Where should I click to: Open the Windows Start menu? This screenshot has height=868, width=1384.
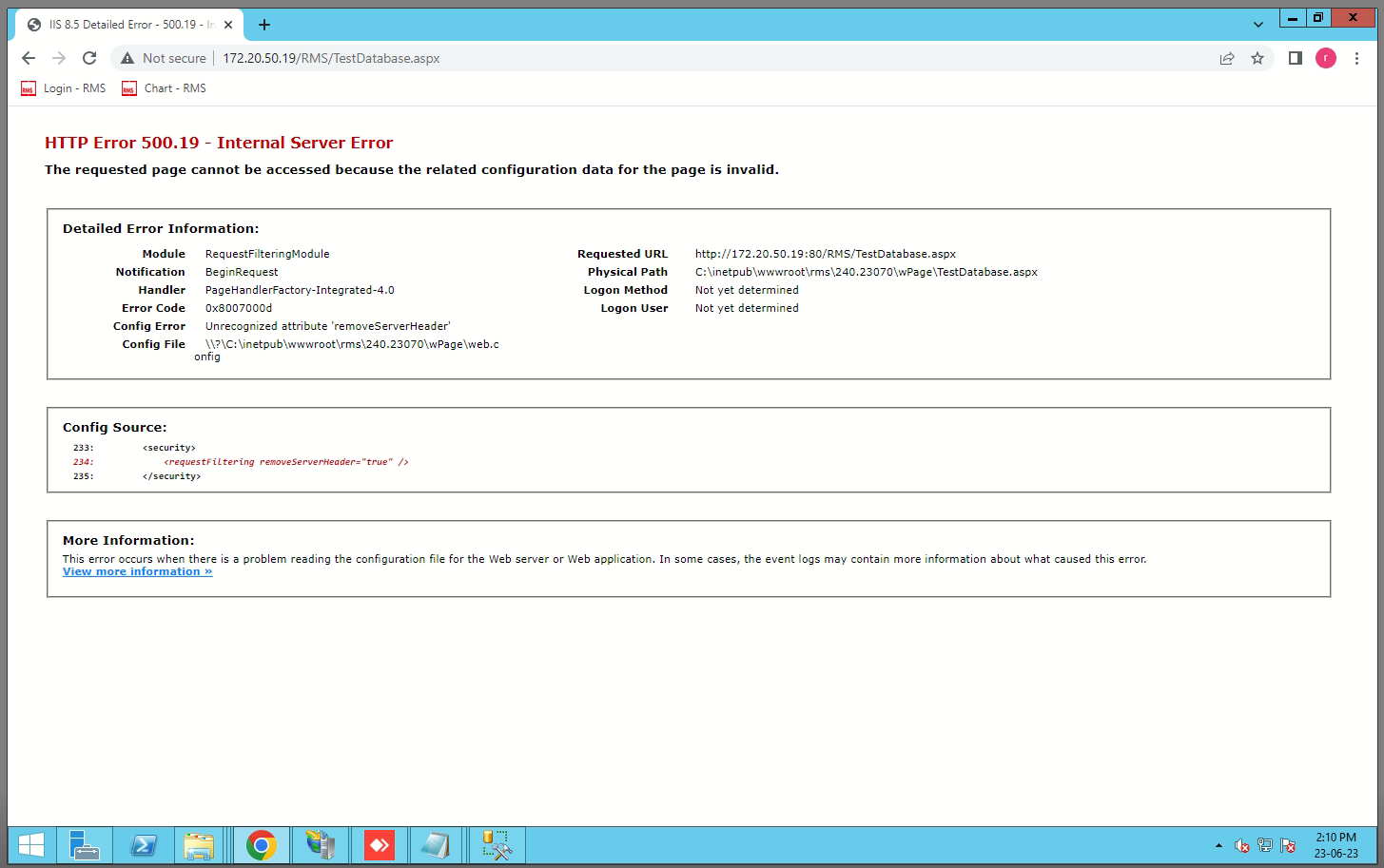31,845
